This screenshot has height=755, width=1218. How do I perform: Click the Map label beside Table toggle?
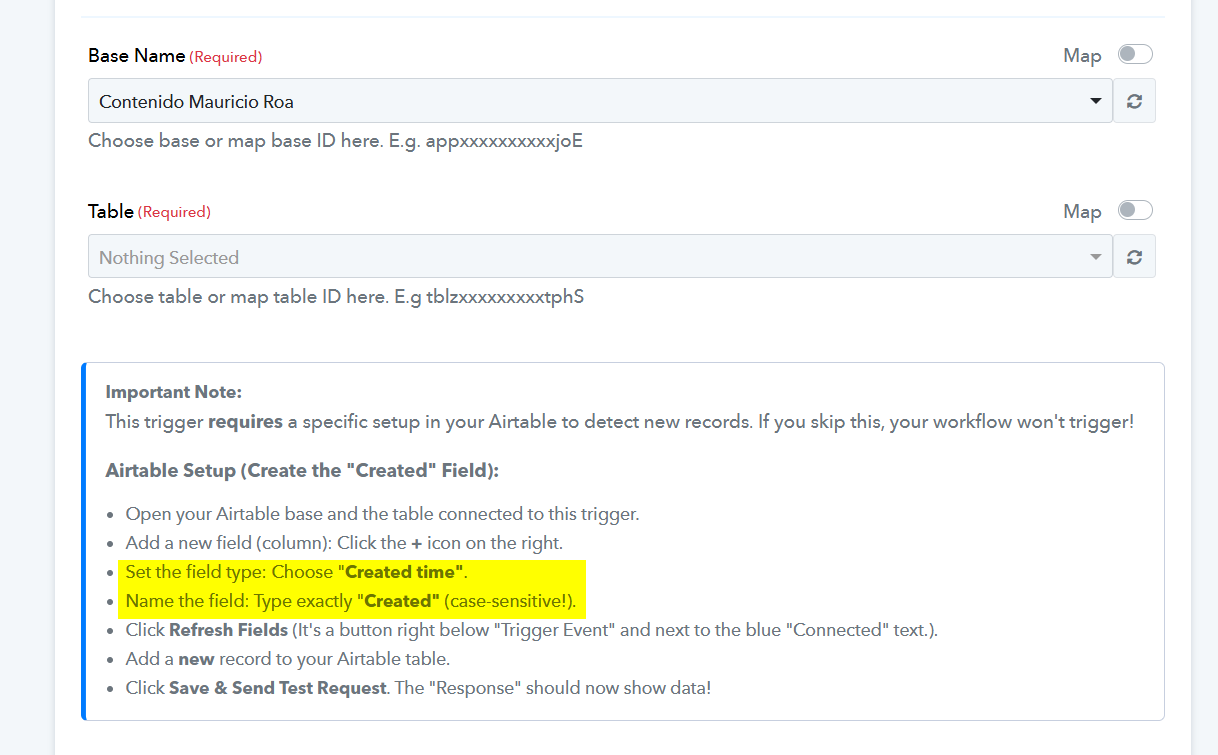click(x=1082, y=212)
